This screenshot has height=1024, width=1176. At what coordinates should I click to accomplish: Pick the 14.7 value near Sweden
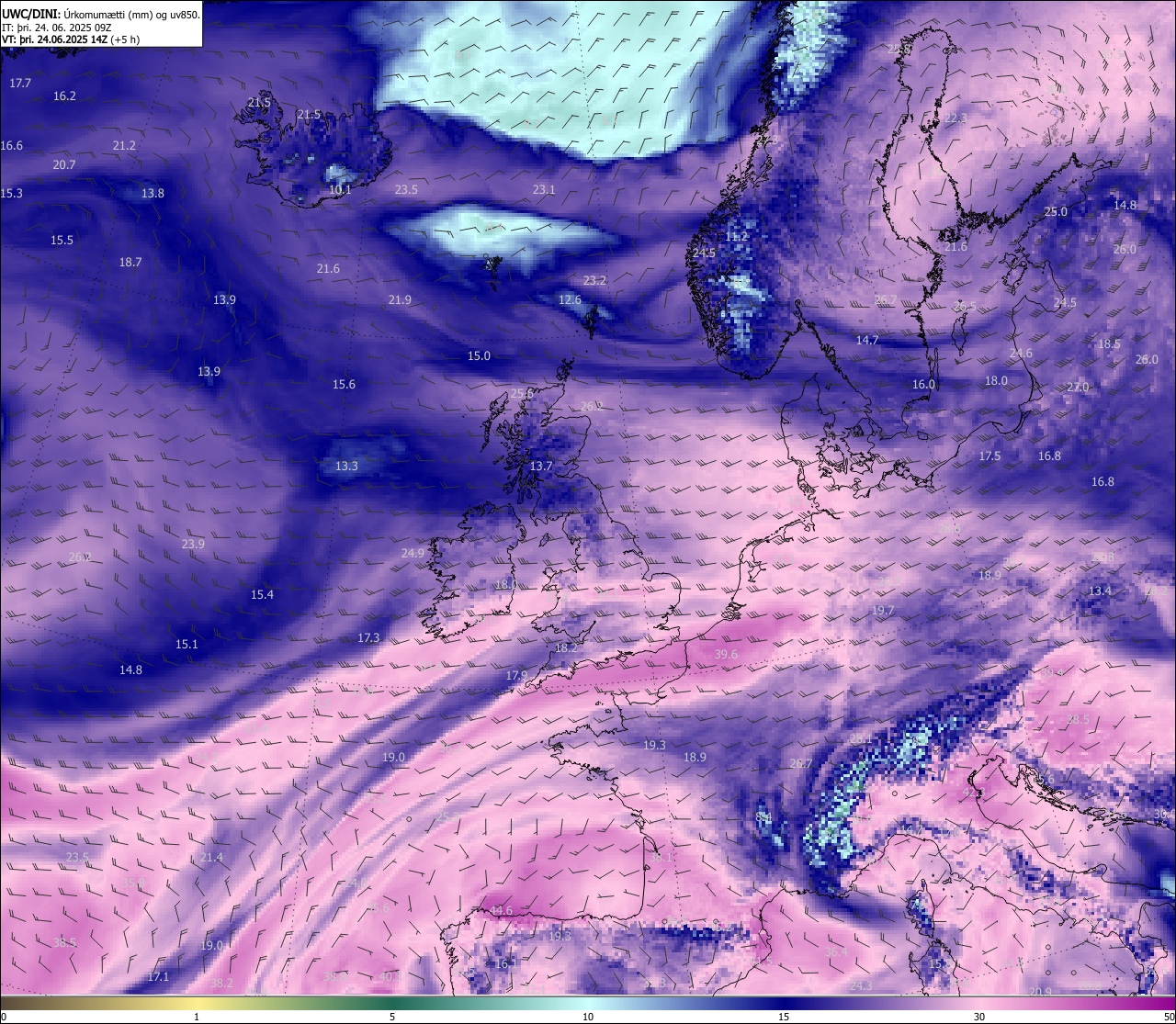(867, 341)
